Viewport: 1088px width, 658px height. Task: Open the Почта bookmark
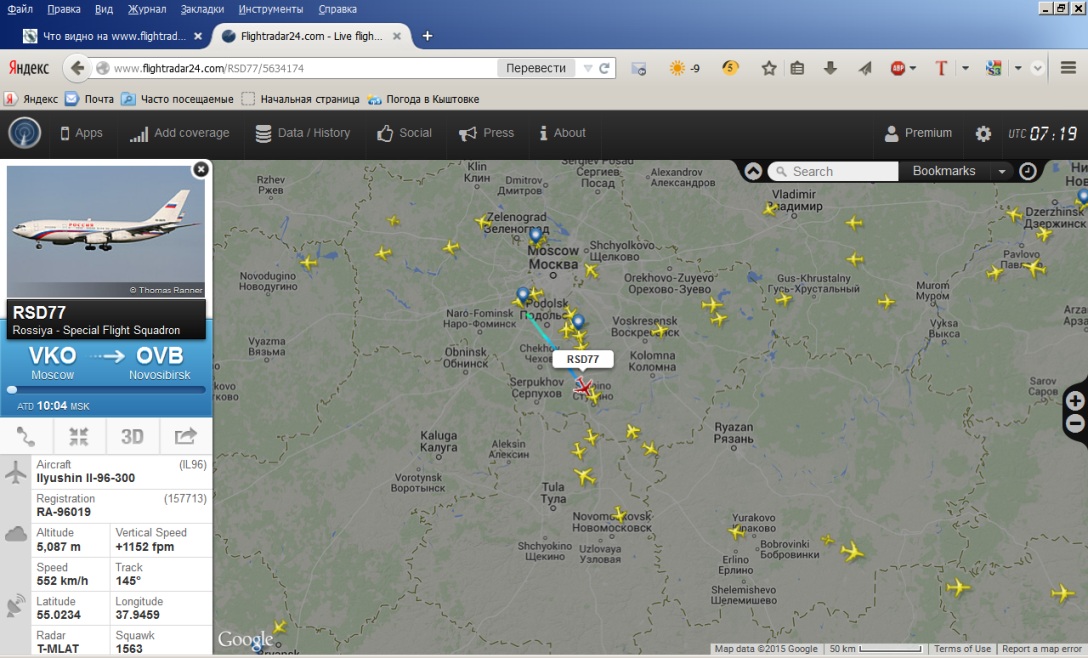coord(90,99)
